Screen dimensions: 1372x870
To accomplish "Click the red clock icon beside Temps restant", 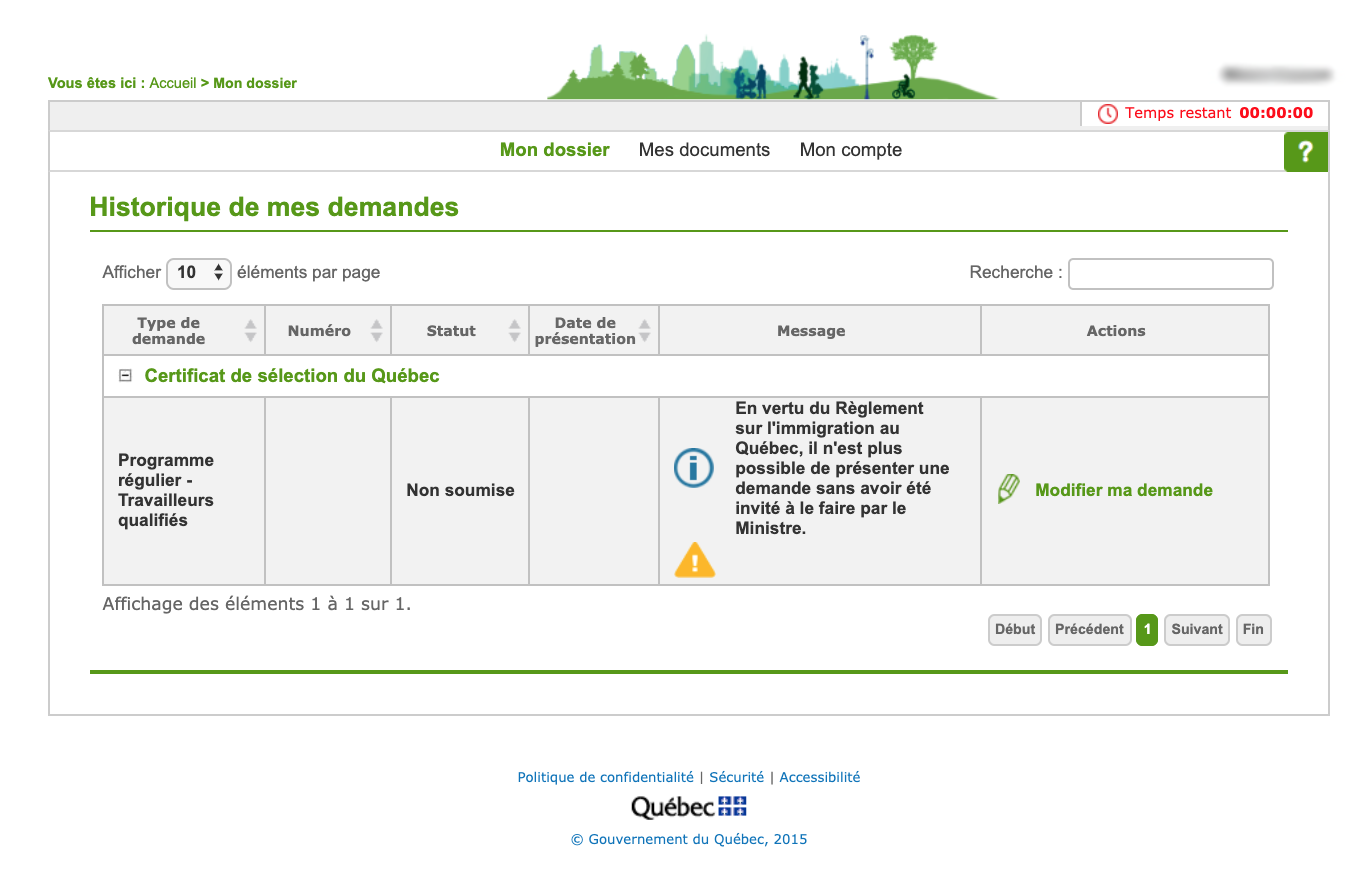I will coord(1107,114).
